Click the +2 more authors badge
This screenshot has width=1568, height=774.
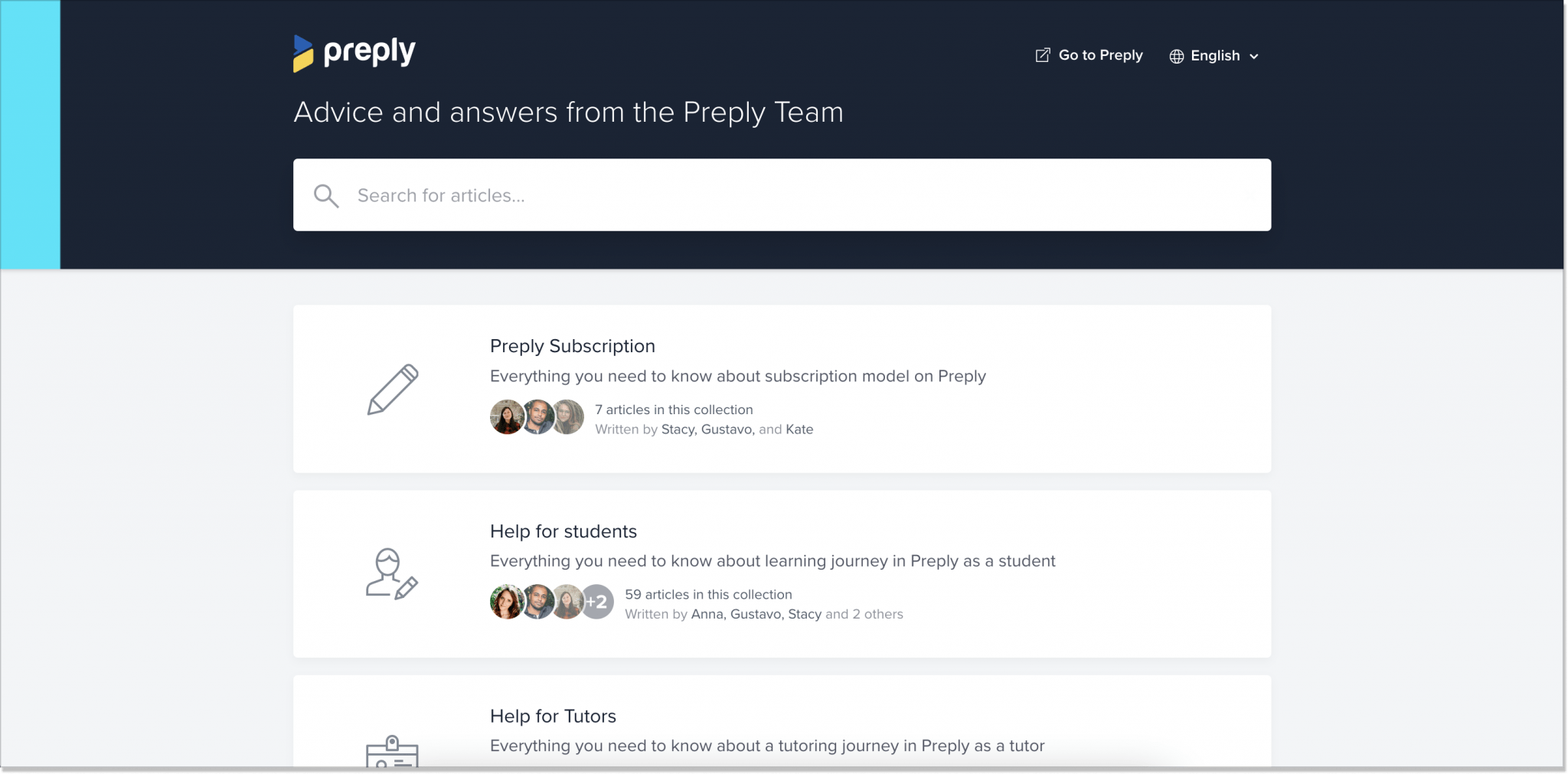[x=597, y=603]
